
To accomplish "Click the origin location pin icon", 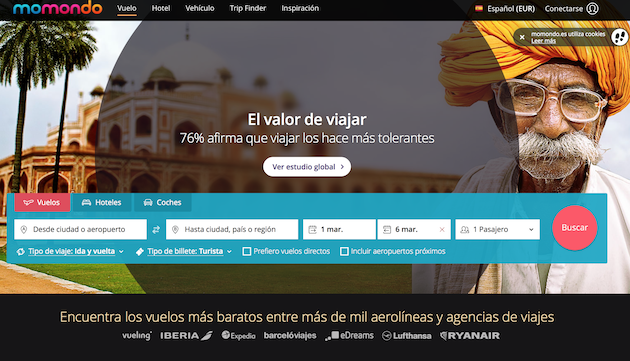I will 24,230.
